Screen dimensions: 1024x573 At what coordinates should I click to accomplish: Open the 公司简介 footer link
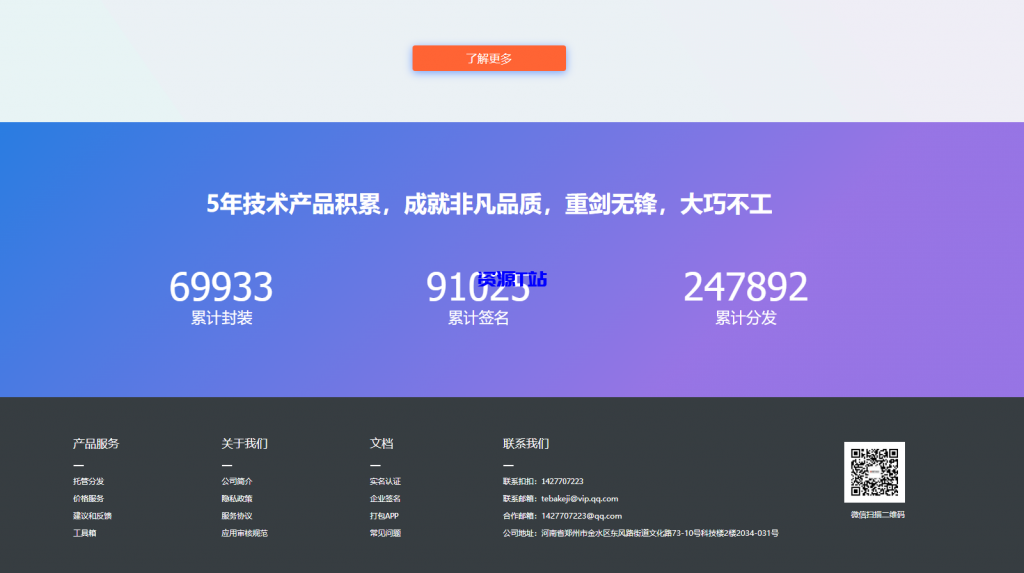point(237,482)
